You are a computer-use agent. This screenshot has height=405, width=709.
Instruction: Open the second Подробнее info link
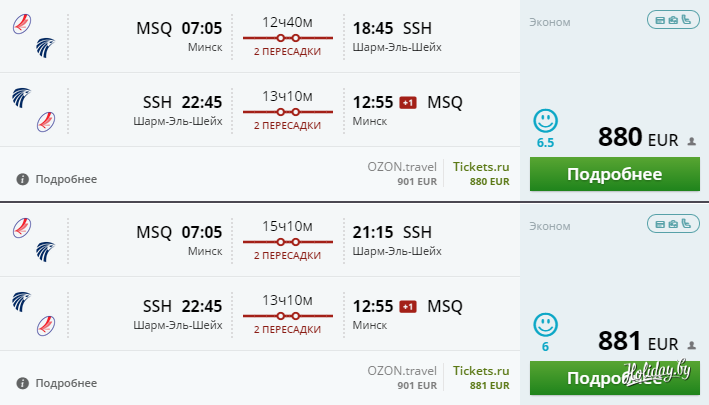(66, 383)
